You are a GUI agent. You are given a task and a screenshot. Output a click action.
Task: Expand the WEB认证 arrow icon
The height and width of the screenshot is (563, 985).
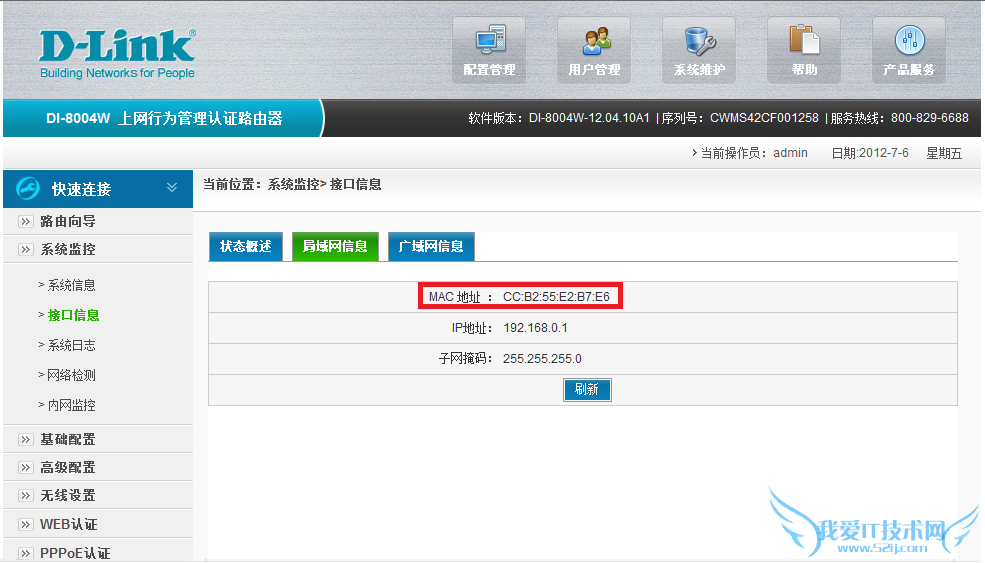25,525
